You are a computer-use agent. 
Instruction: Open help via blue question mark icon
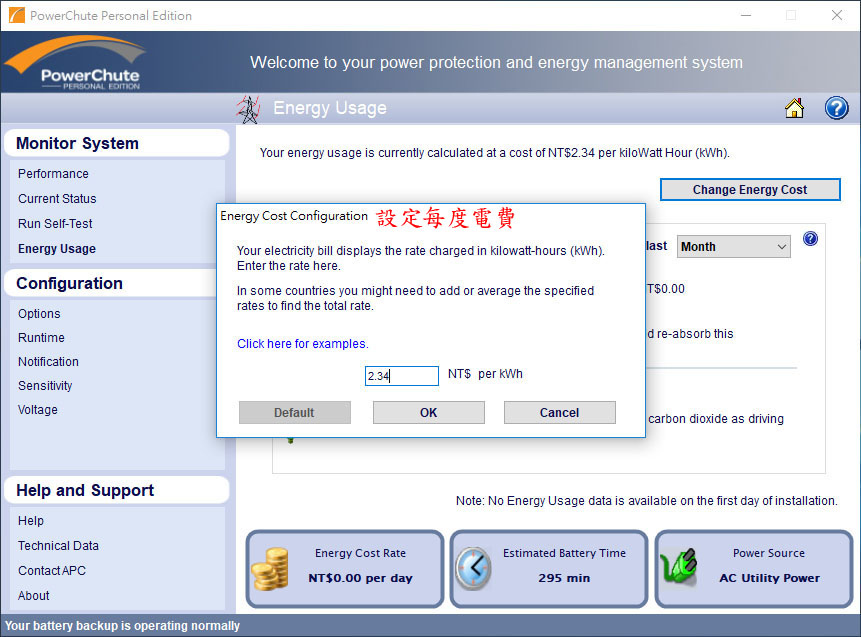click(836, 108)
